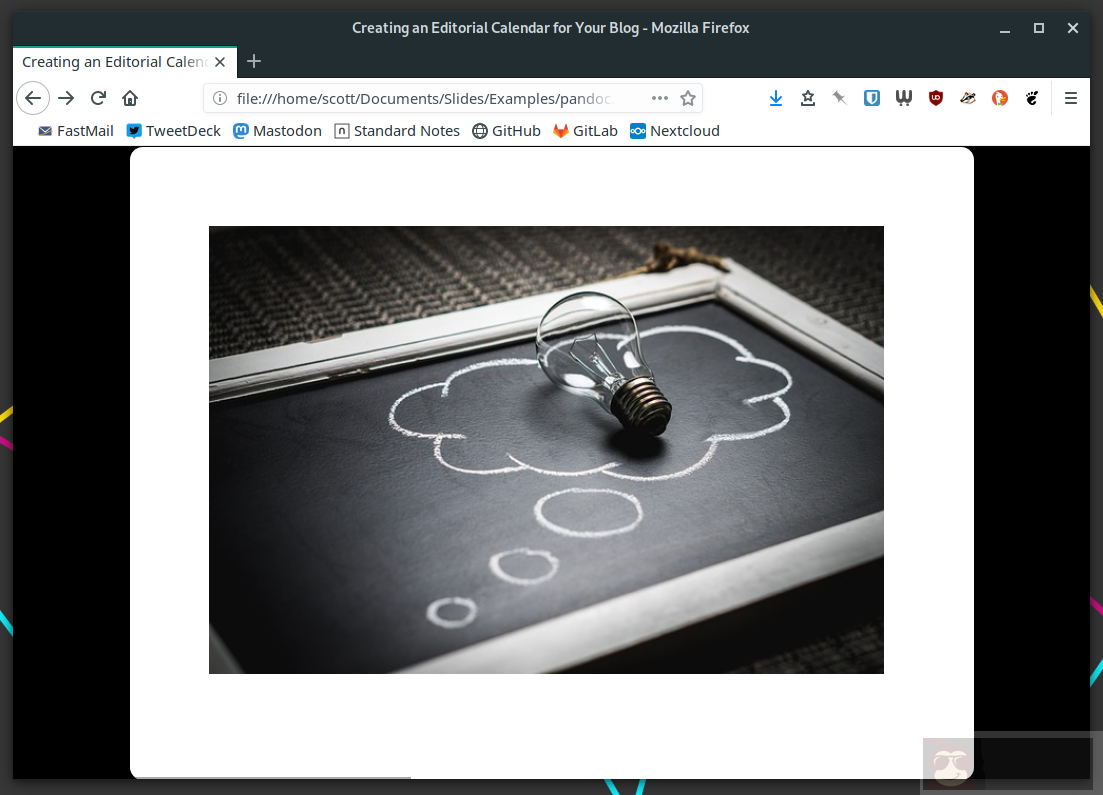Open the GitLab bookmark
The image size is (1103, 795).
585,131
